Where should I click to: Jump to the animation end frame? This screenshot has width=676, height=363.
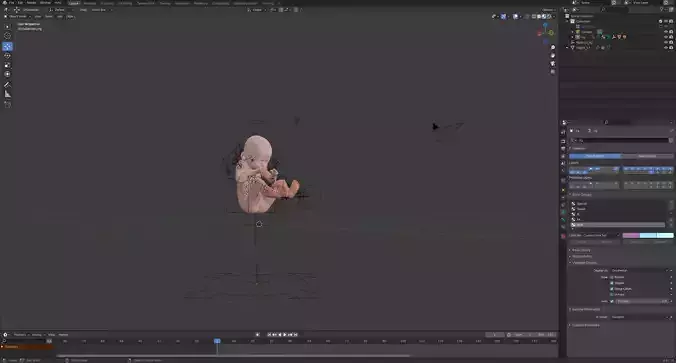point(295,335)
